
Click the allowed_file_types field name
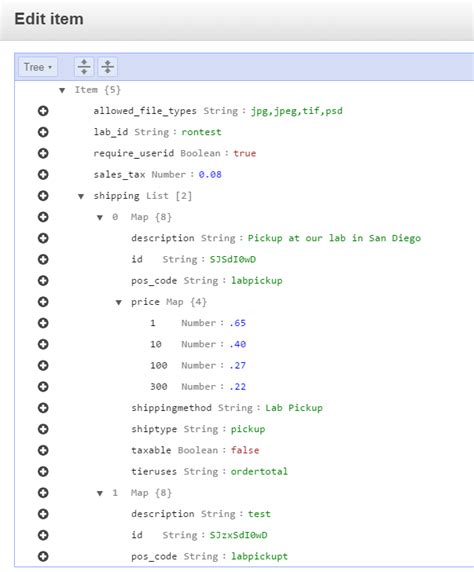pyautogui.click(x=145, y=111)
